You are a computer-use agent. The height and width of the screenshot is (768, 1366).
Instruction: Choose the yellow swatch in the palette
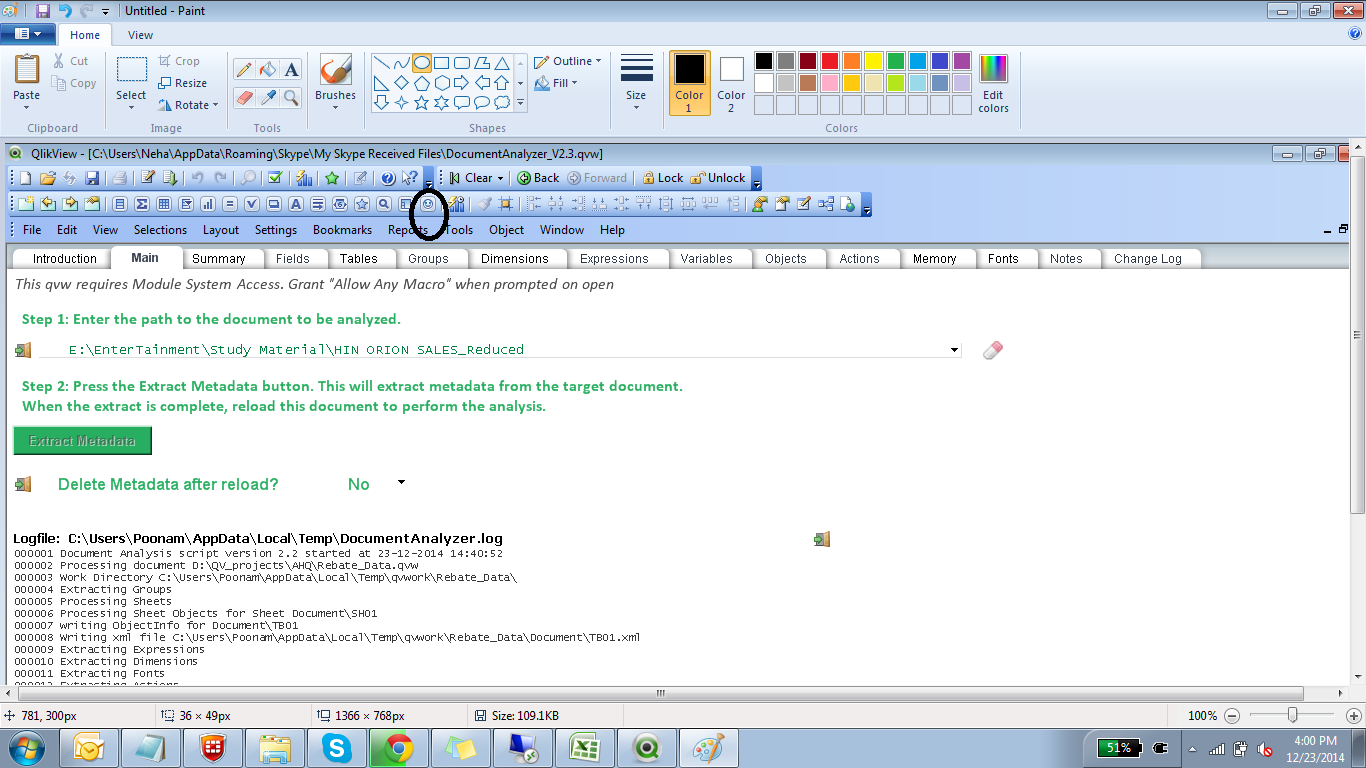tap(873, 61)
